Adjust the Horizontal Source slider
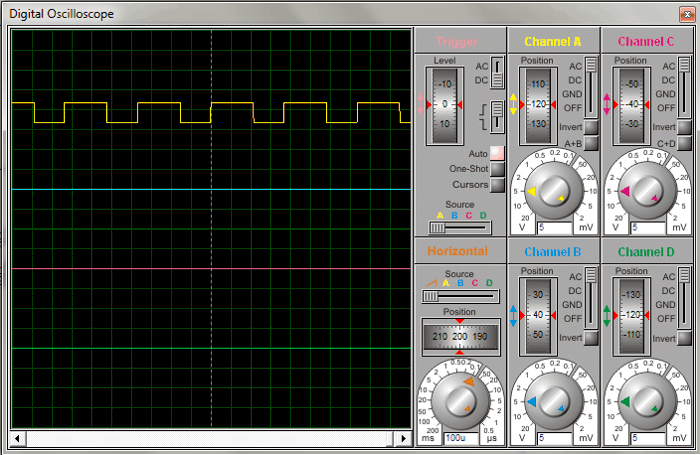Viewport: 700px width, 455px height. click(x=460, y=296)
